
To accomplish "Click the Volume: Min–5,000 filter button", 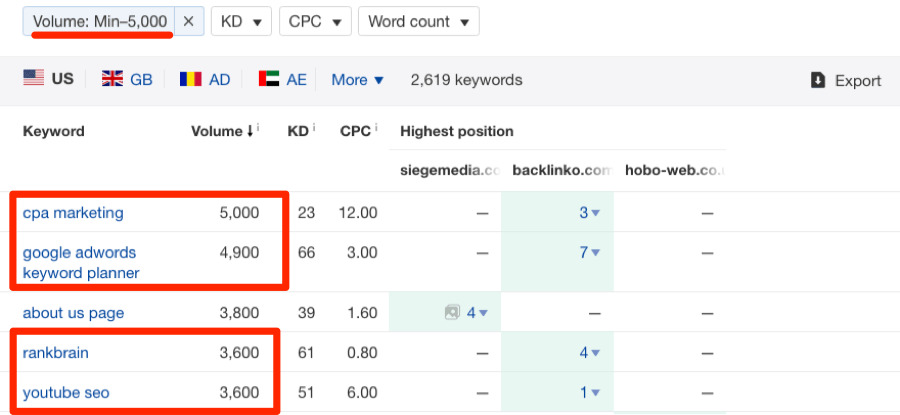I will tap(99, 21).
